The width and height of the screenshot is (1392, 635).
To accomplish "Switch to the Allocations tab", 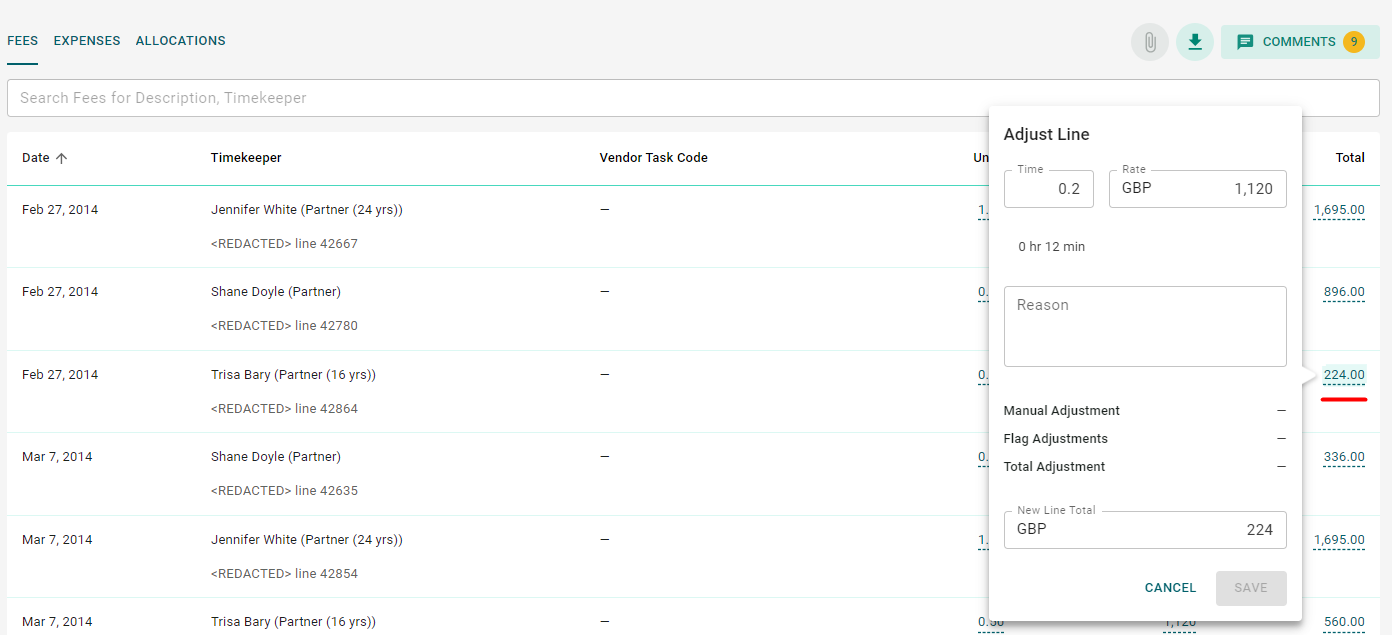I will (x=180, y=41).
